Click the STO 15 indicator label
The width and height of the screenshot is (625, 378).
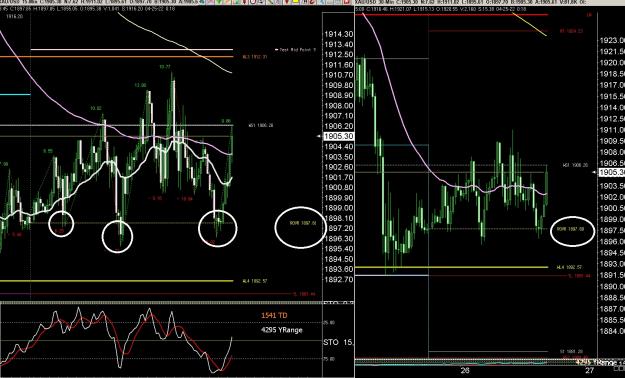338,343
